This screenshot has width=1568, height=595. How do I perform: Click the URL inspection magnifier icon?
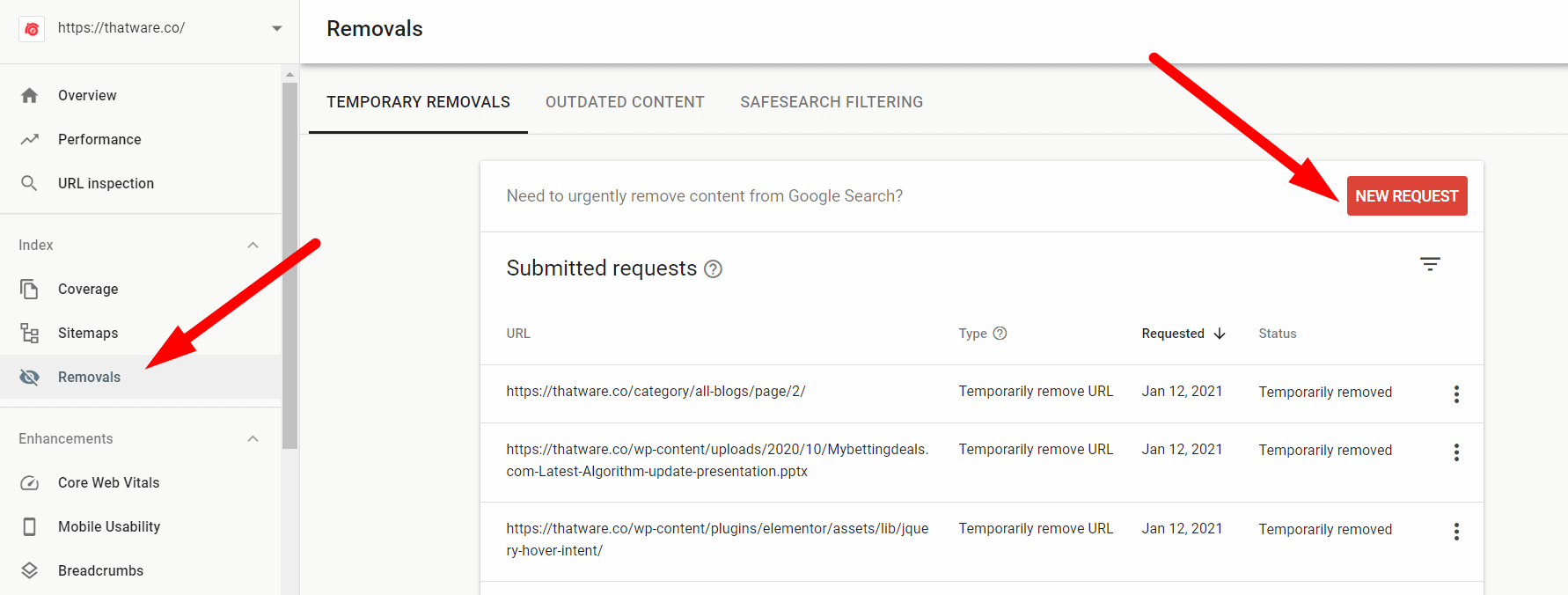(29, 183)
